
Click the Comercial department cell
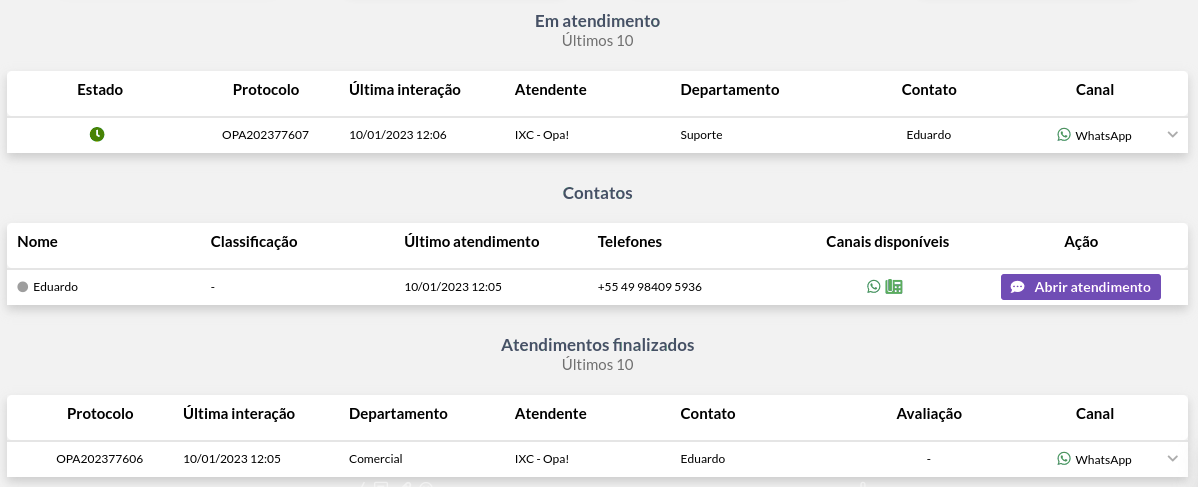(x=375, y=459)
